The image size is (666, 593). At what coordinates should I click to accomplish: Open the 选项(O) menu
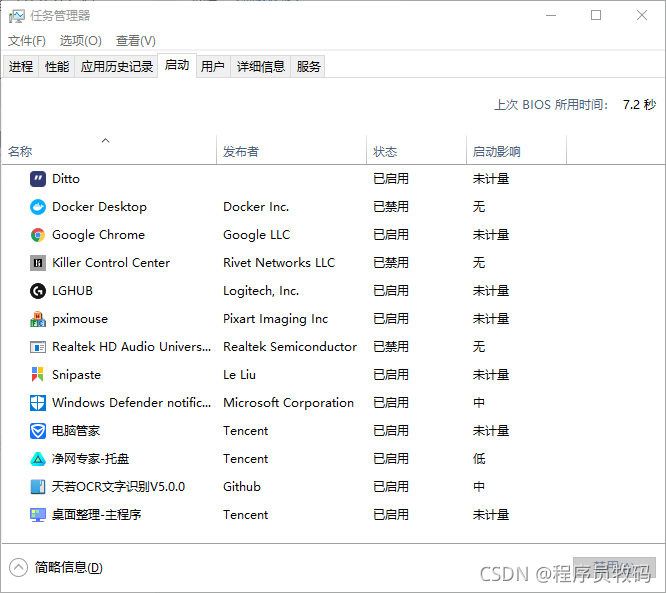tap(81, 41)
